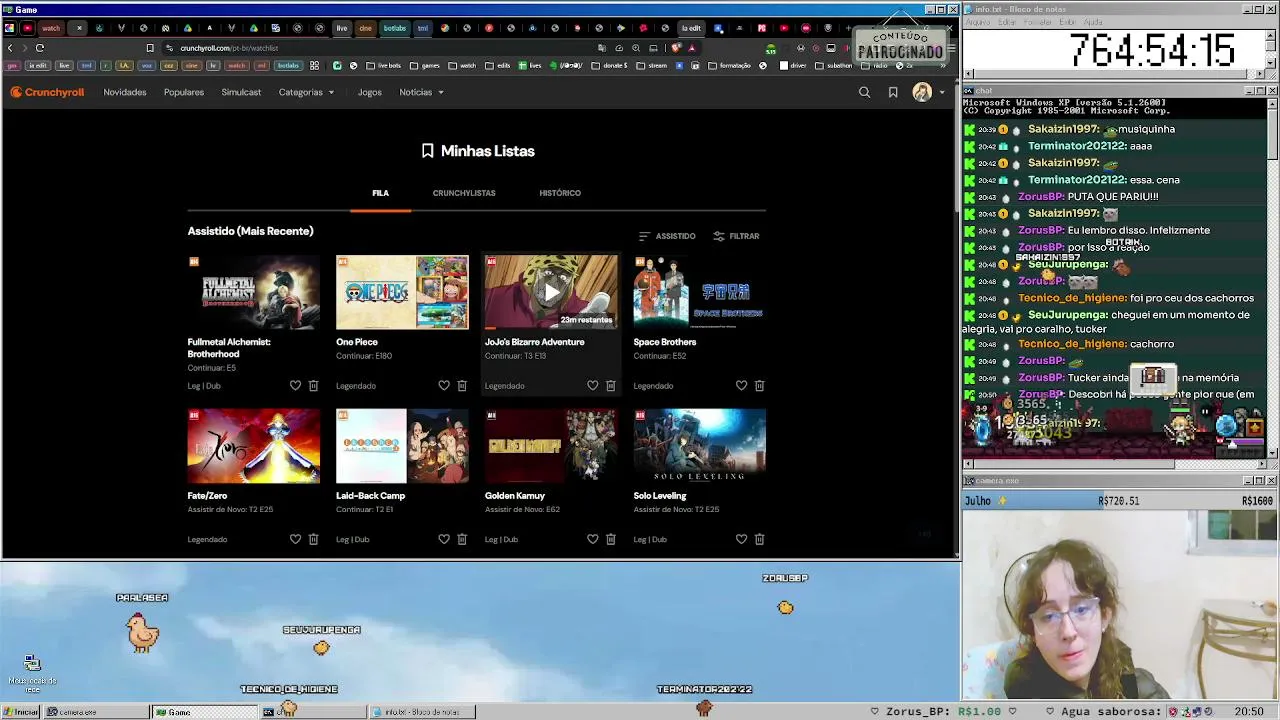Expand the Categorias dropdown
The image size is (1280, 720).
pyautogui.click(x=306, y=92)
